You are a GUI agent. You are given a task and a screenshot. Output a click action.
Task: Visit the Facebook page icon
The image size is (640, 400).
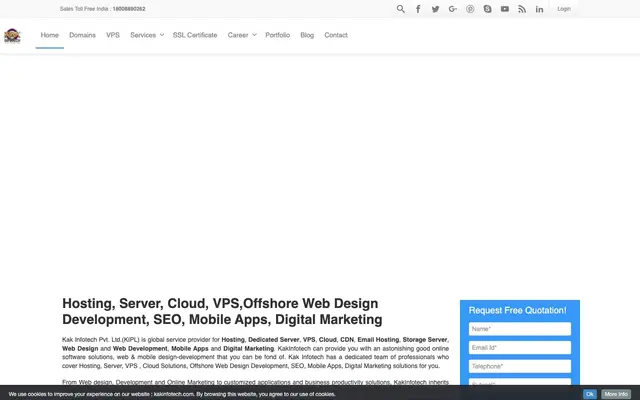tap(418, 9)
